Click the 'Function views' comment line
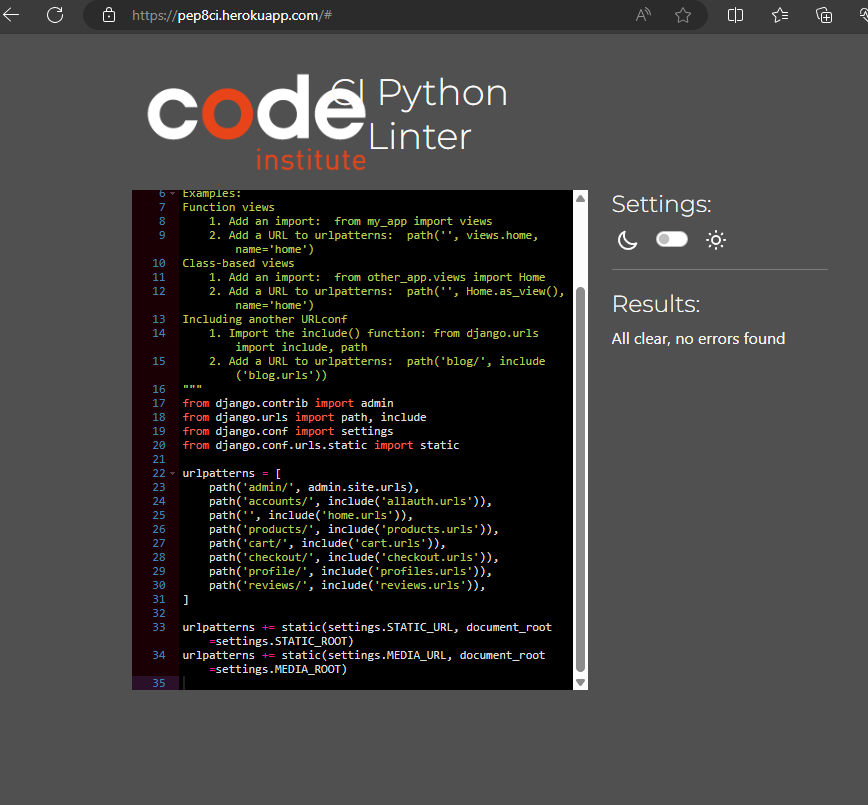868x805 pixels. (x=229, y=207)
